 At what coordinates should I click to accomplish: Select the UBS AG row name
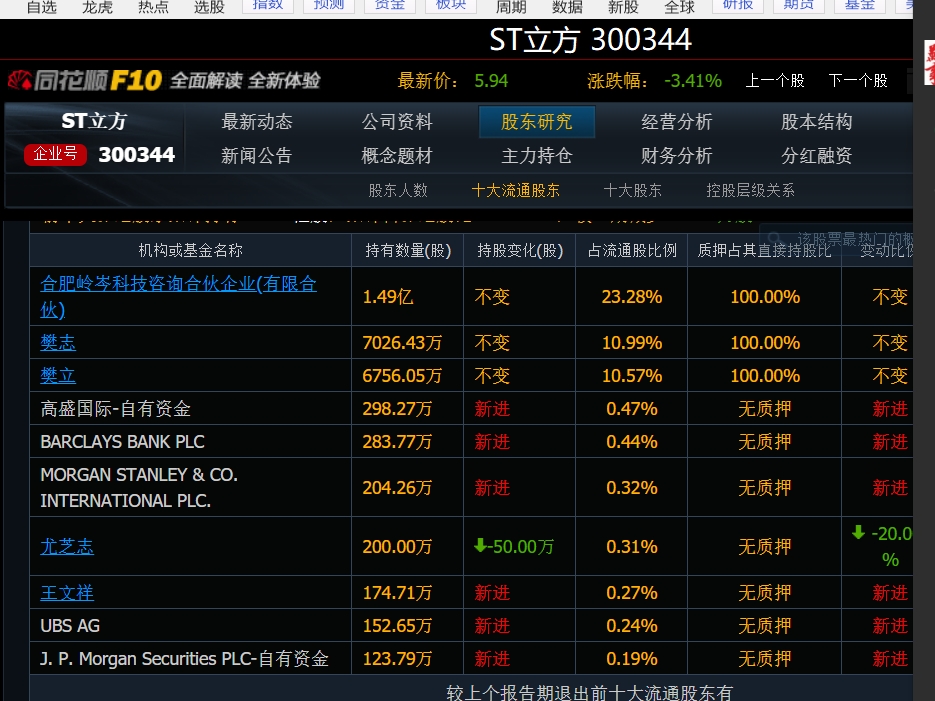(x=70, y=626)
